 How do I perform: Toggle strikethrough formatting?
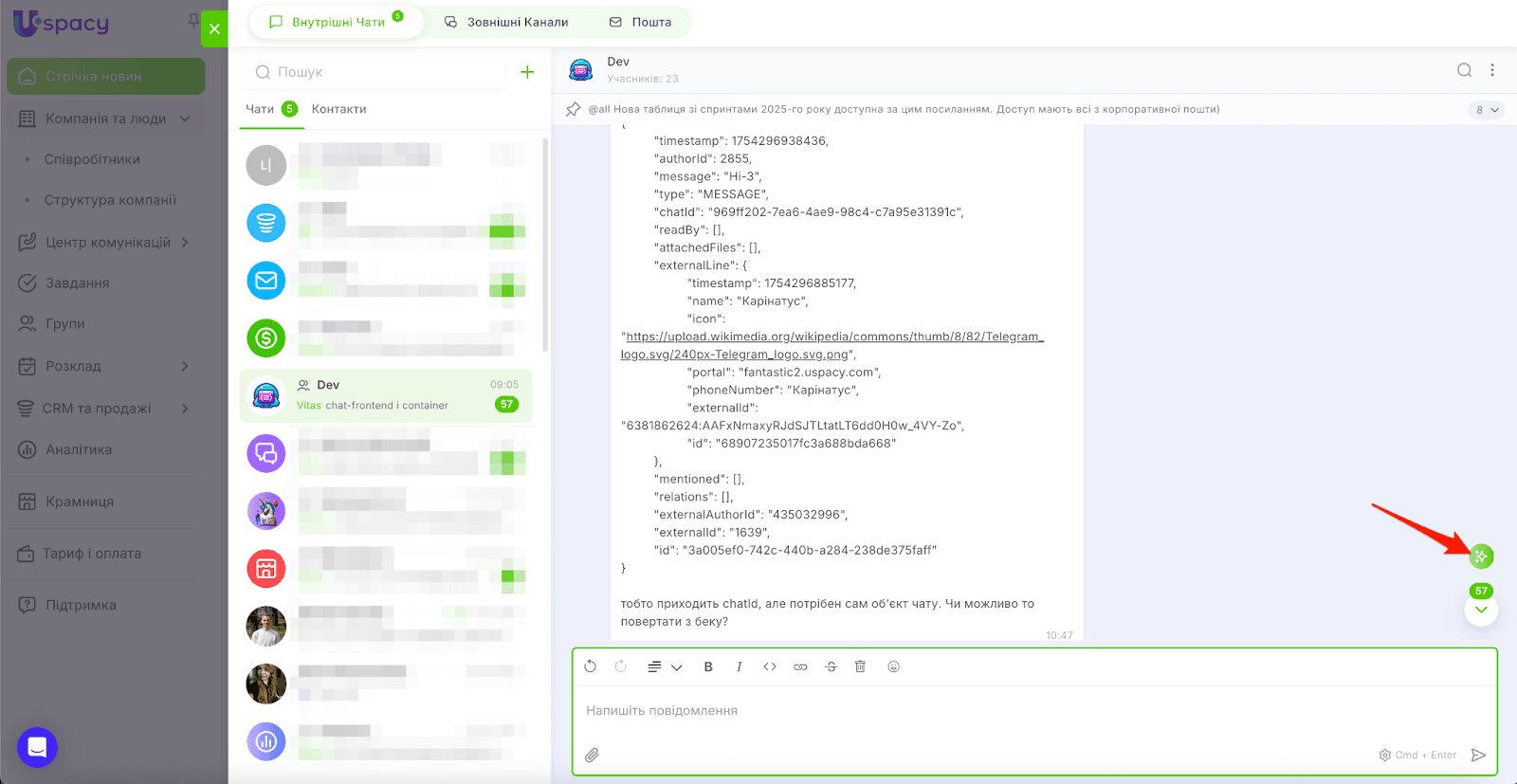831,666
